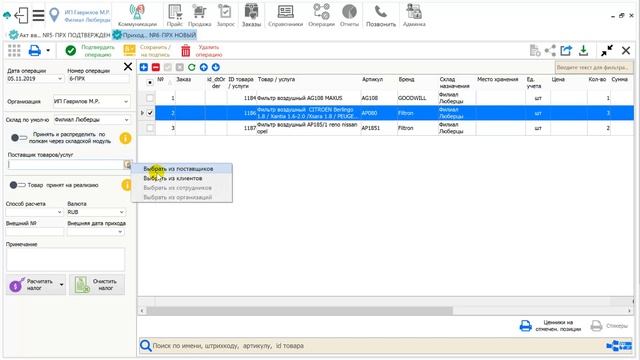This screenshot has width=640, height=360.
Task: Click the export arrow icon
Action: (x=566, y=51)
